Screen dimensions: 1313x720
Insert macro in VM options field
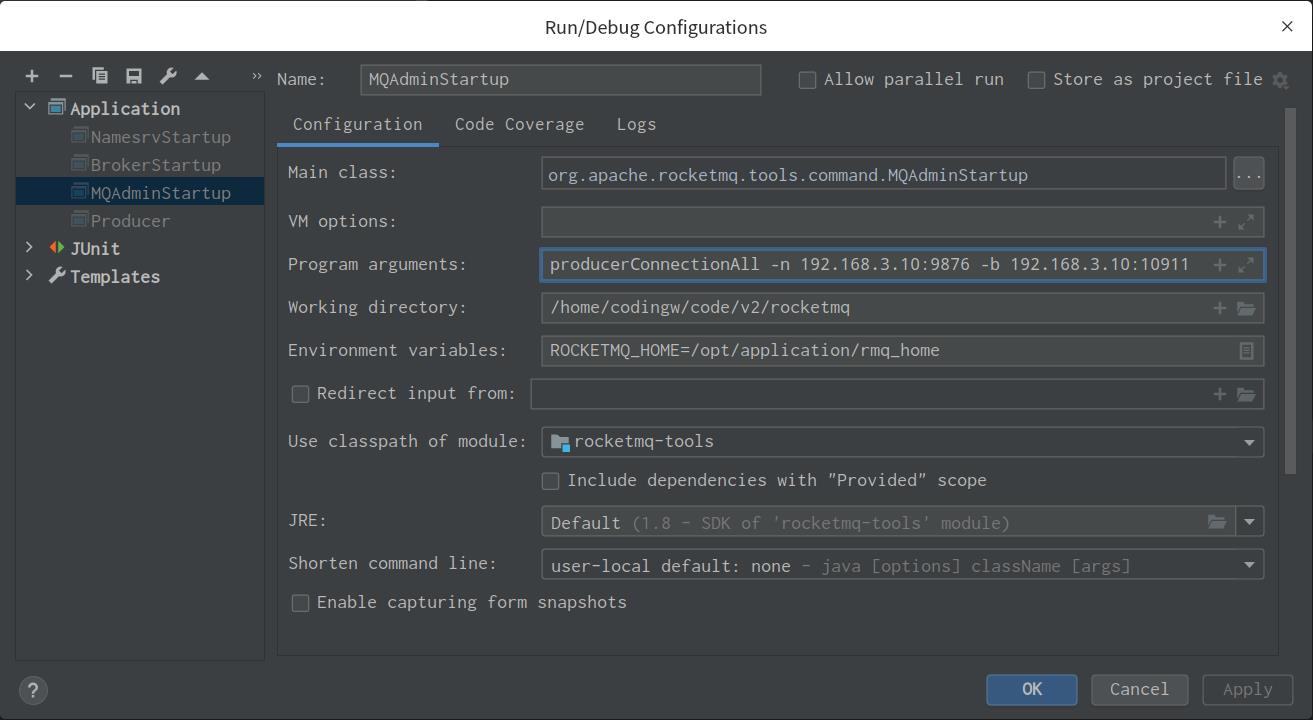1220,222
